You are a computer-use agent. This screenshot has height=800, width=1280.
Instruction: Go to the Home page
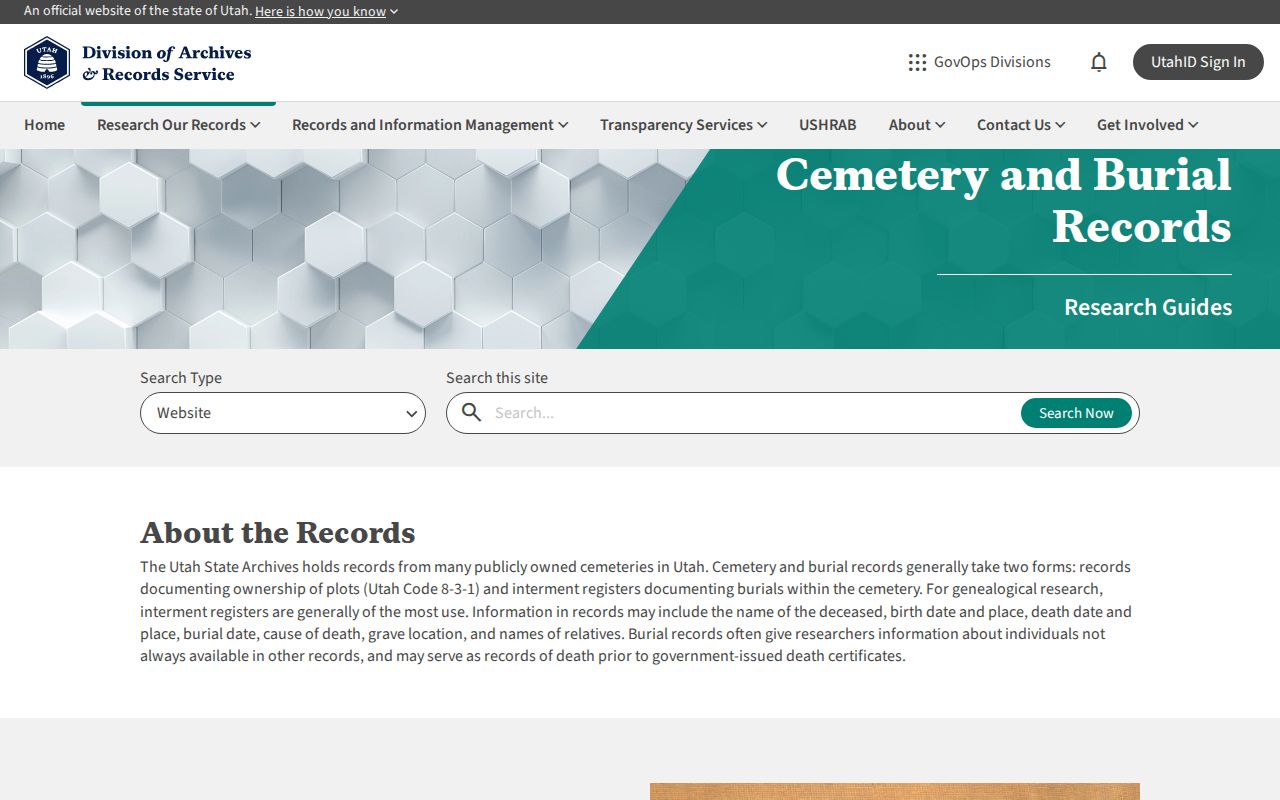point(44,125)
